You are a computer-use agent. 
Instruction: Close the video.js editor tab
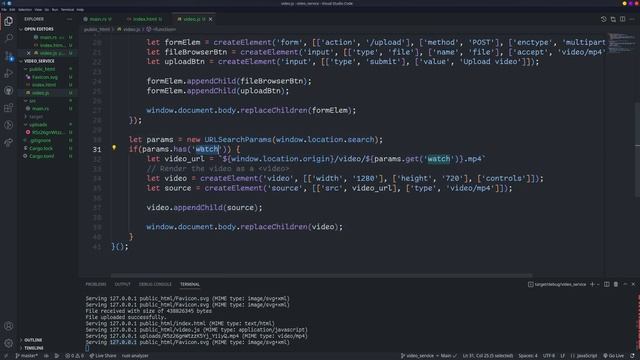pyautogui.click(x=211, y=19)
